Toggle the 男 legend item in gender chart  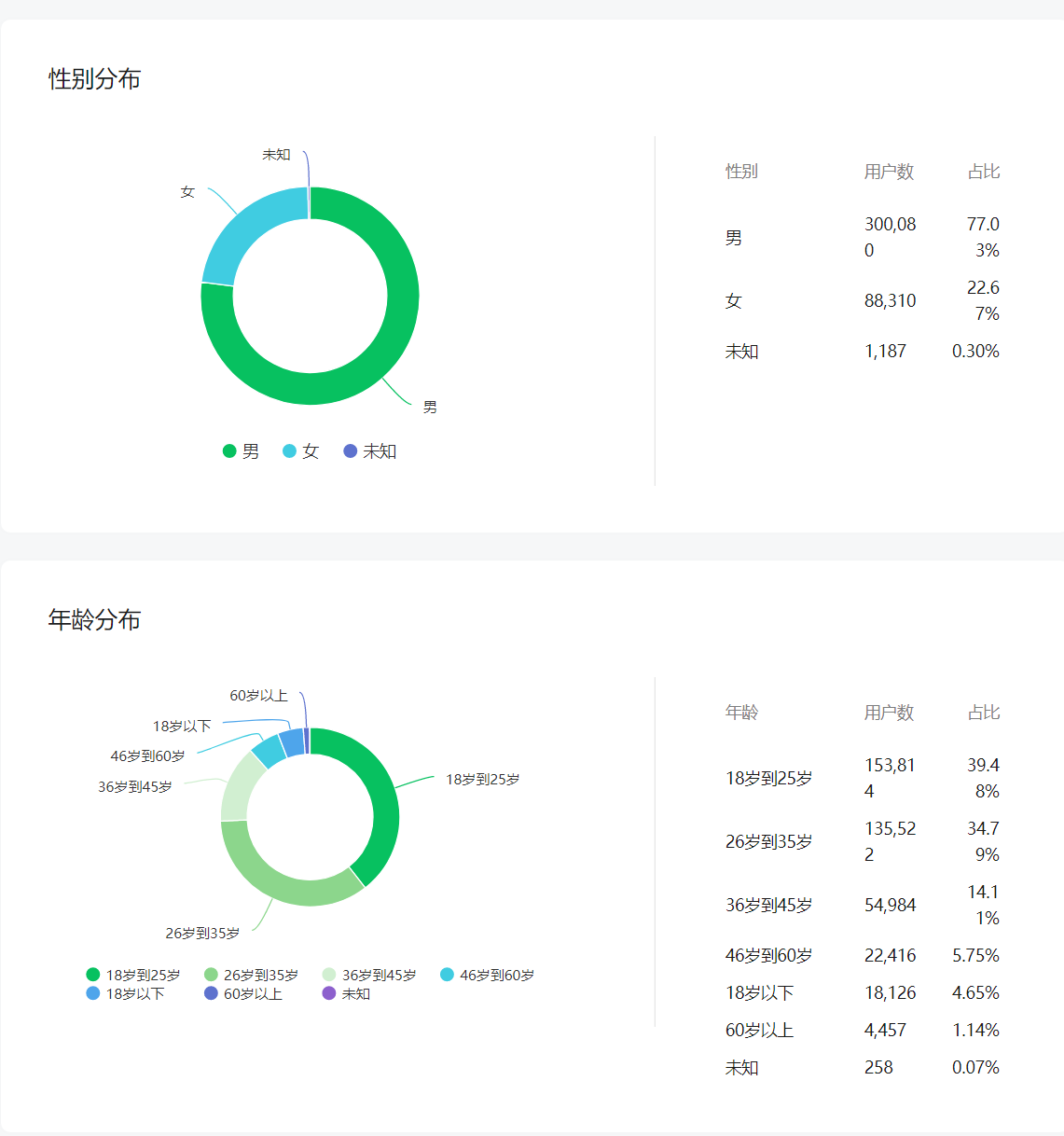pos(242,451)
